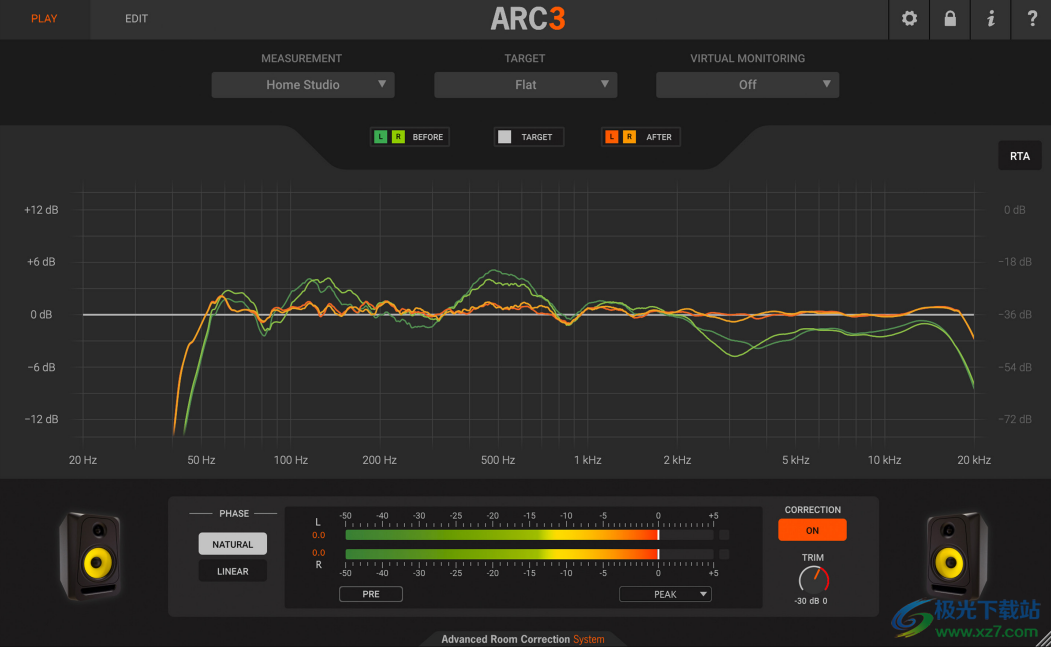This screenshot has height=648, width=1051.
Task: Open the settings gear icon
Action: tap(908, 19)
